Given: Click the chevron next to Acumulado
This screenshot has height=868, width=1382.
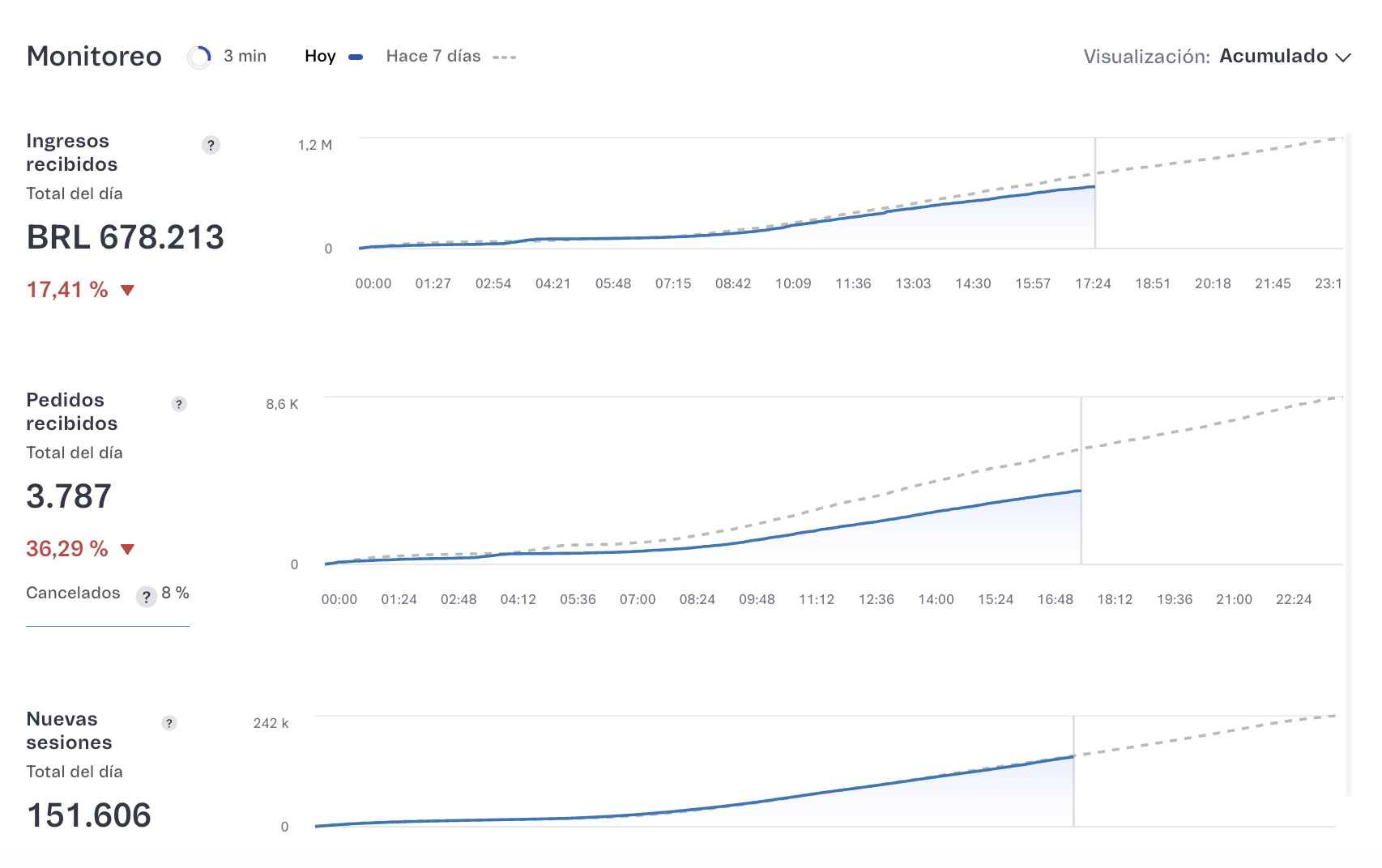Looking at the screenshot, I should [1343, 57].
